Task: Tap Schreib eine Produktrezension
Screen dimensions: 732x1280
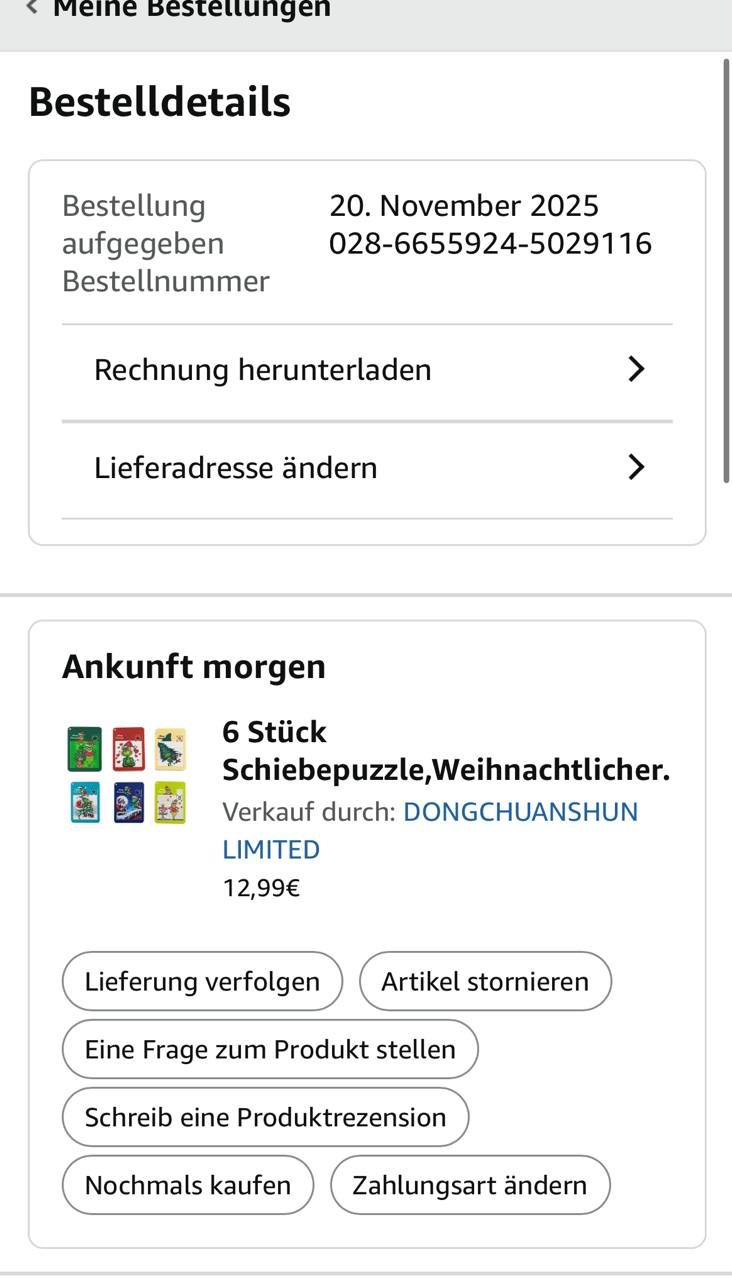Action: [x=265, y=1117]
